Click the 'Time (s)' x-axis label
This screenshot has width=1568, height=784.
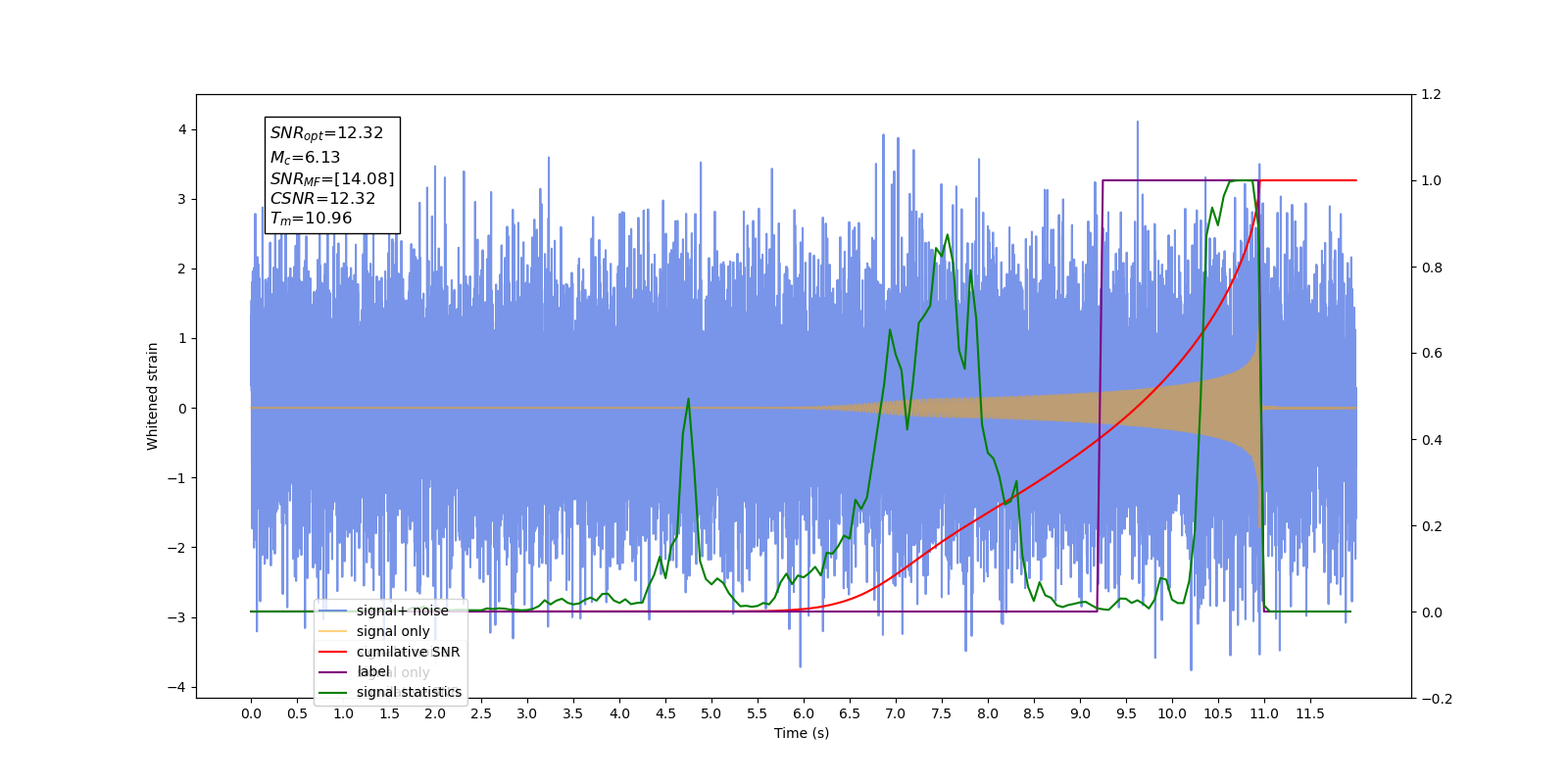click(x=802, y=733)
